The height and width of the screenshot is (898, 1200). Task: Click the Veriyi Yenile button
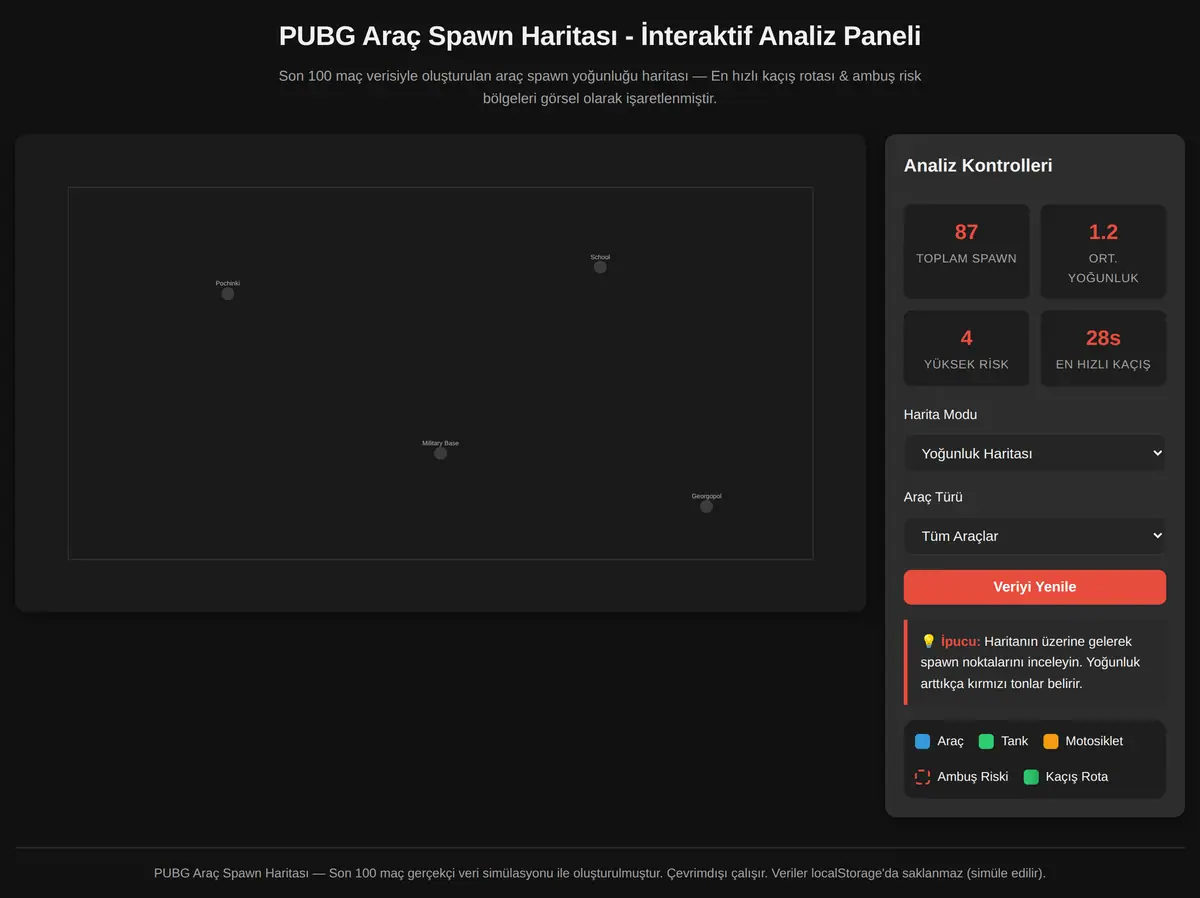(x=1035, y=587)
